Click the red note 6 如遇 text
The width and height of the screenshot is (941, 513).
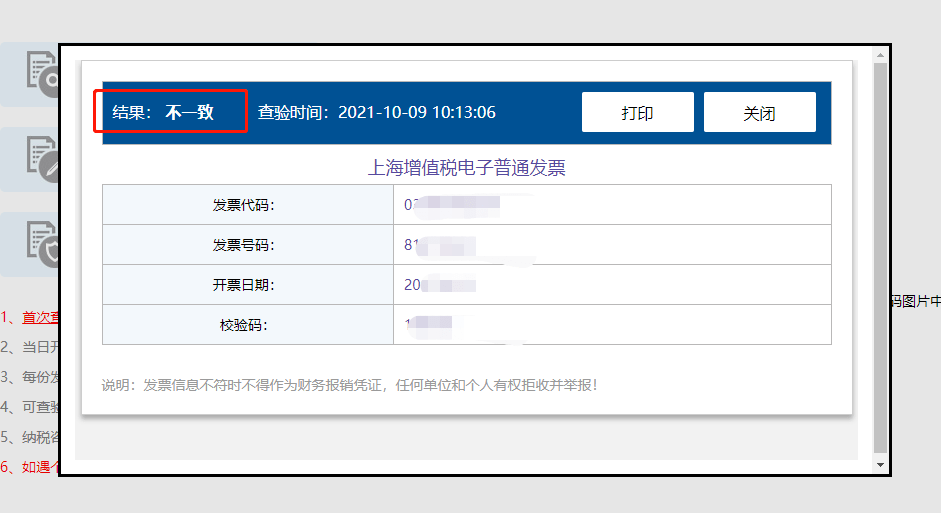30,467
